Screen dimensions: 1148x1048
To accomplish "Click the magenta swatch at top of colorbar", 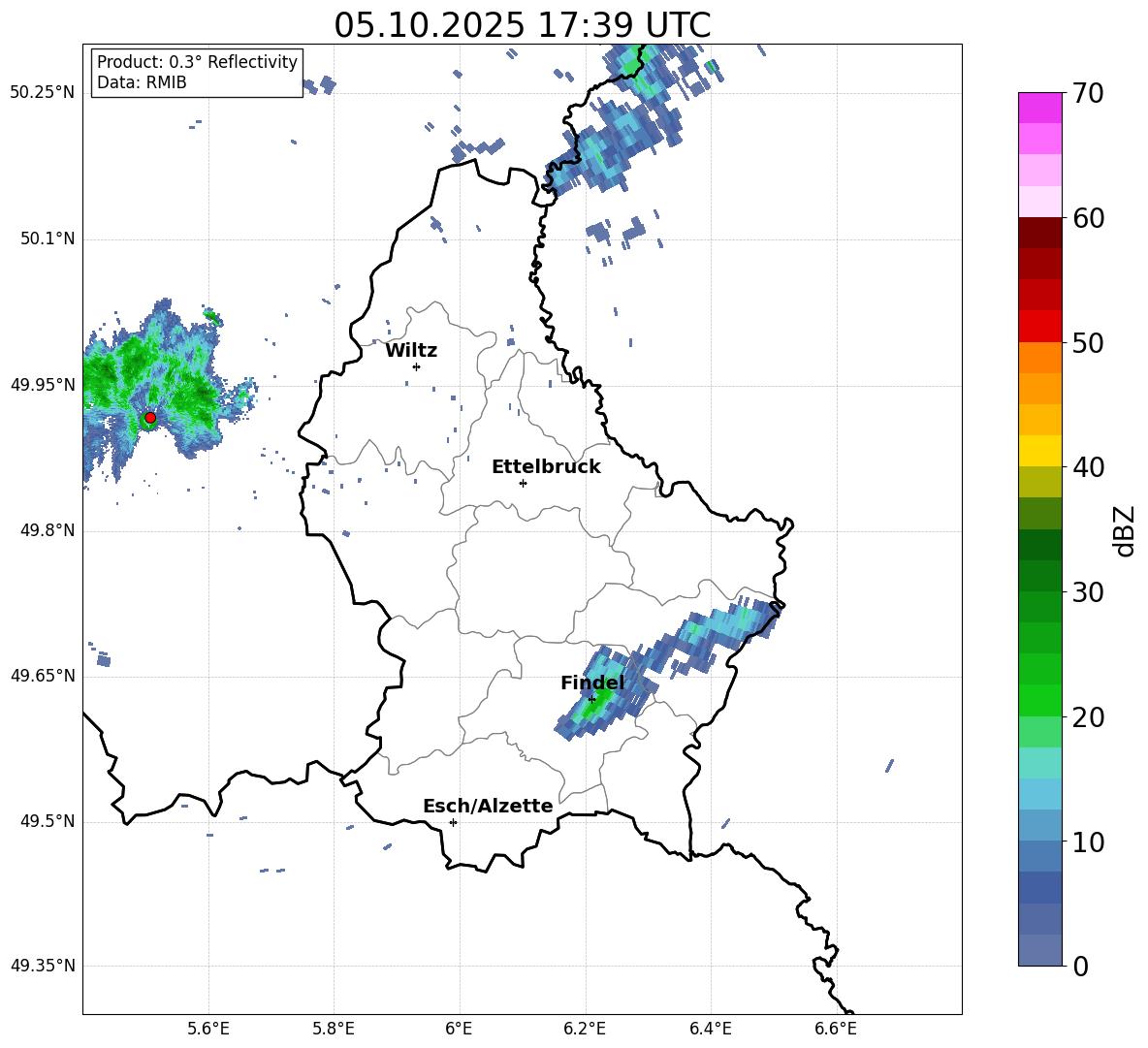I will click(x=1039, y=108).
